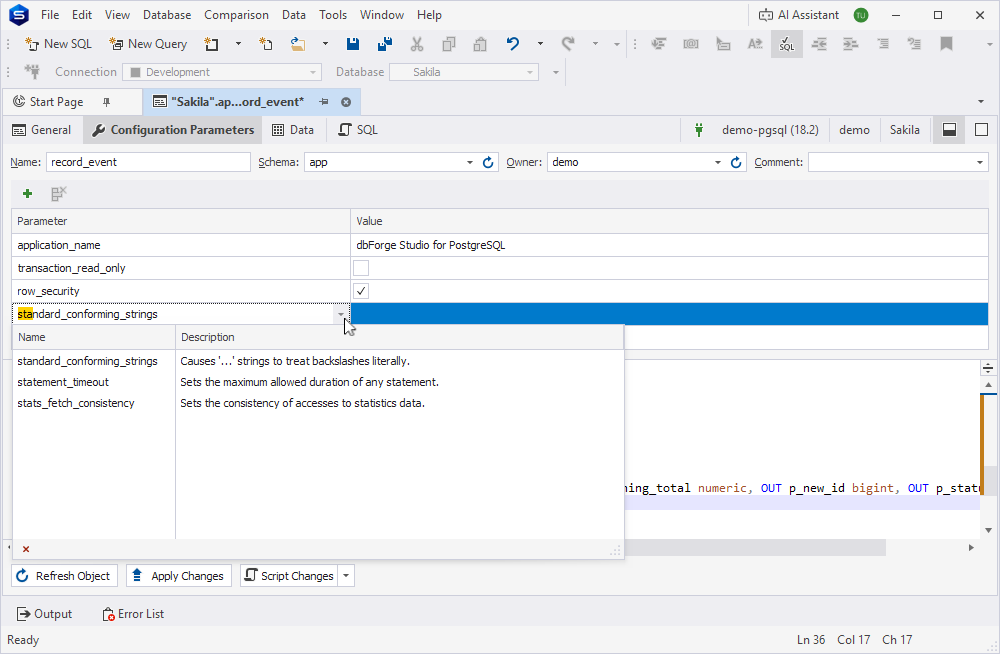1000x654 pixels.
Task: Click the Name field record_event
Action: pyautogui.click(x=148, y=163)
